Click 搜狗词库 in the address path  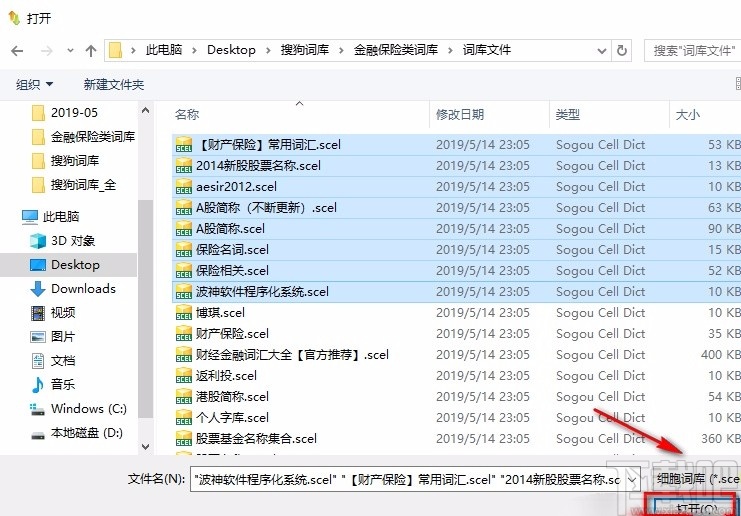pyautogui.click(x=305, y=50)
